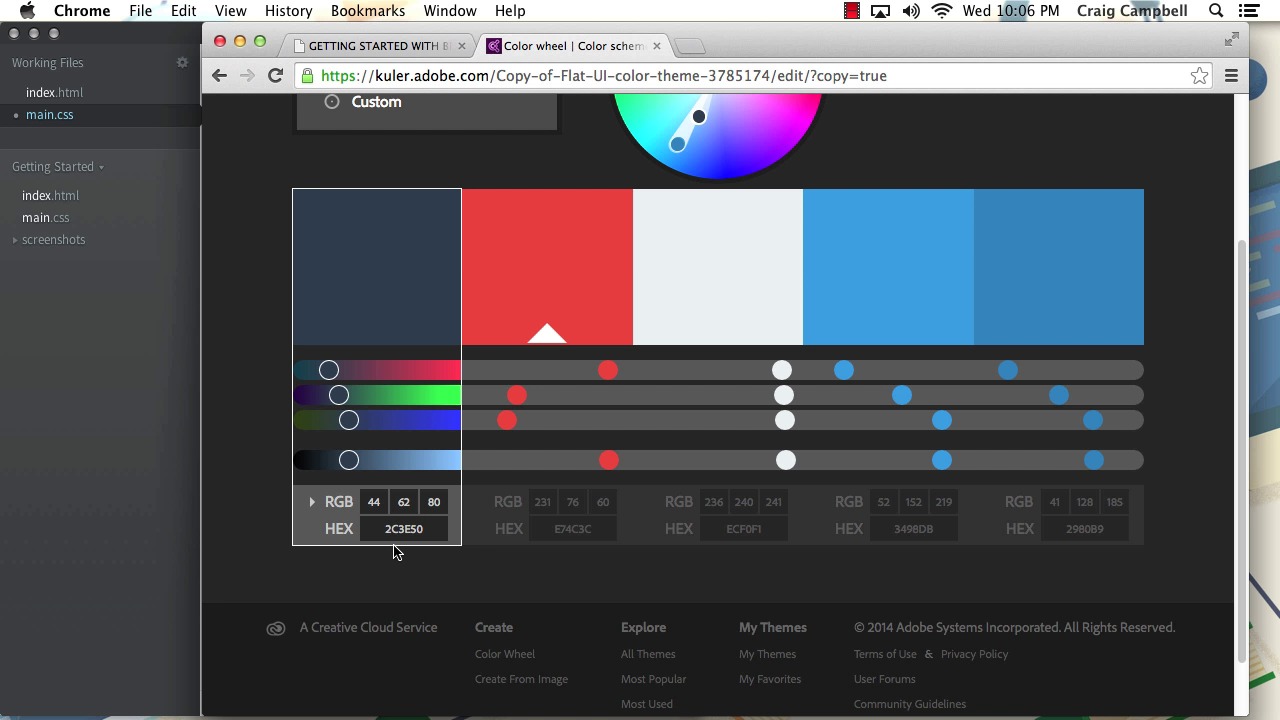The height and width of the screenshot is (720, 1280).
Task: Select the darker blue color swatch
Action: click(x=1059, y=267)
